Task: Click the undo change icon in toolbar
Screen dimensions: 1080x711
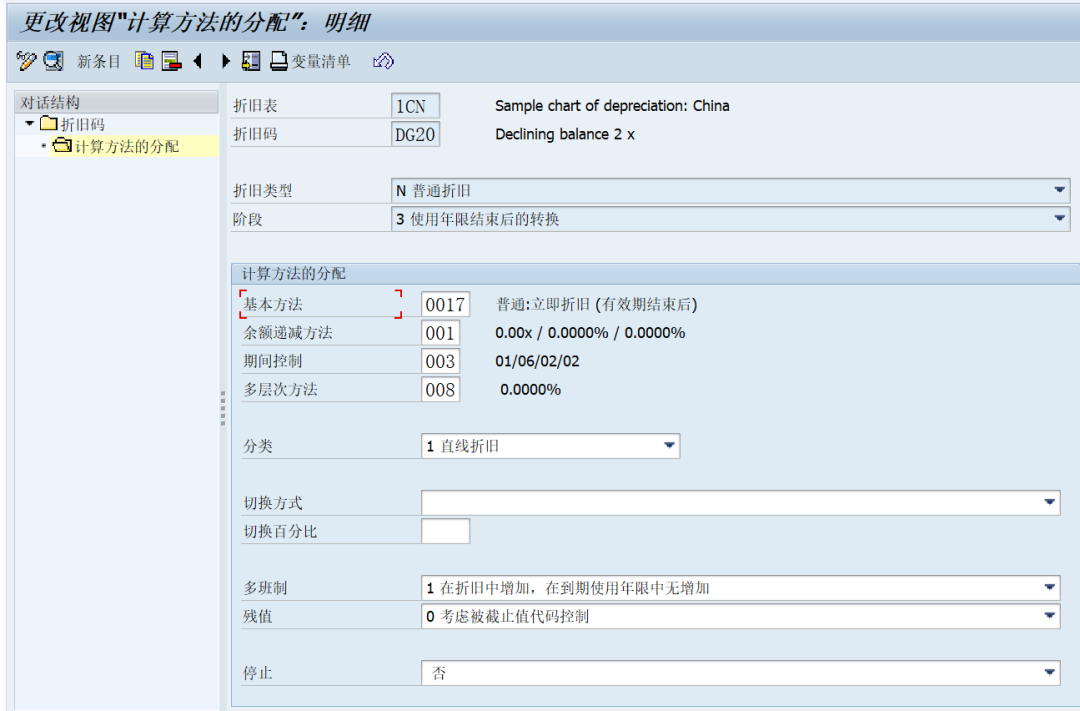Action: click(383, 61)
